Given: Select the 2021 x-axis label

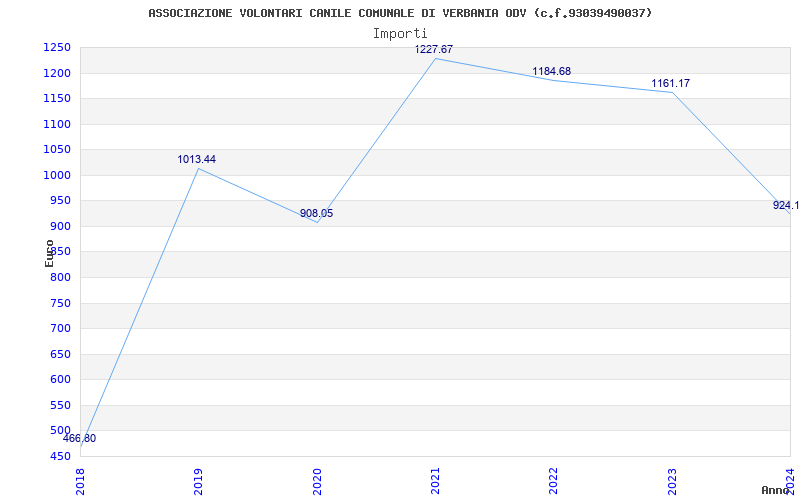Looking at the screenshot, I should [x=435, y=482].
